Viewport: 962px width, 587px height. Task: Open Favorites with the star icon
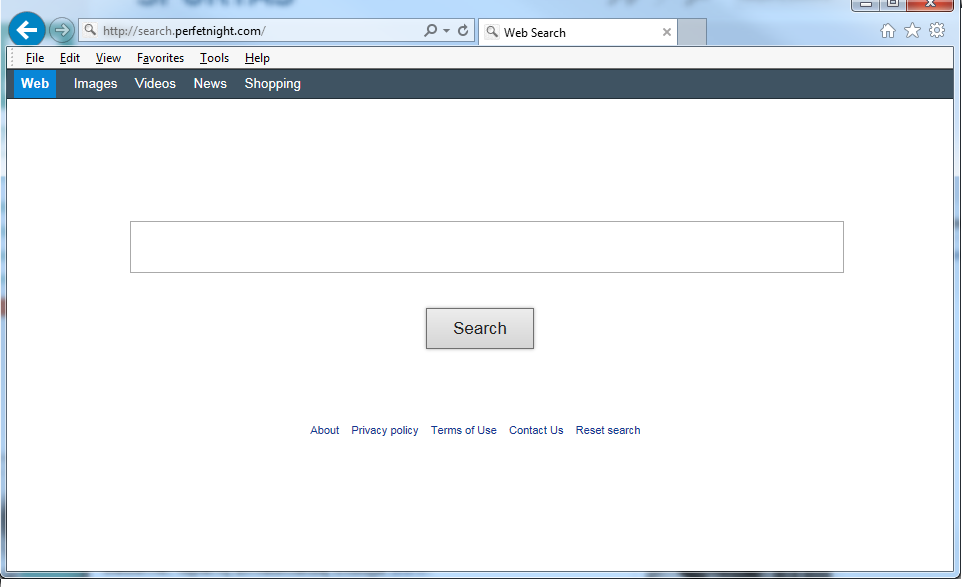pyautogui.click(x=912, y=30)
